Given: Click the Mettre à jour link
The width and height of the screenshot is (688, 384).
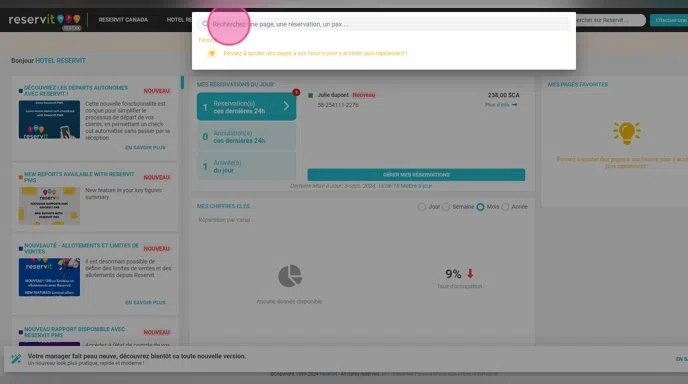Looking at the screenshot, I should (416, 186).
